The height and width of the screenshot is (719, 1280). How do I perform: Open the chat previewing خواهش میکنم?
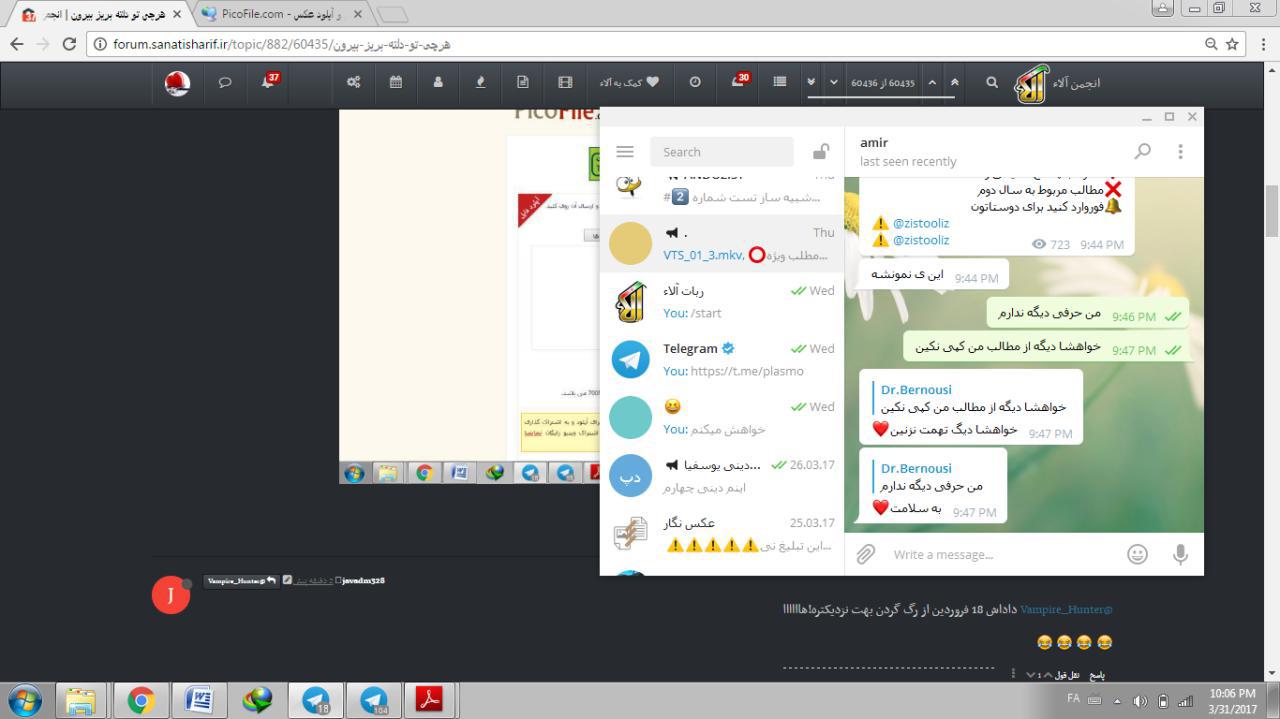(x=722, y=418)
